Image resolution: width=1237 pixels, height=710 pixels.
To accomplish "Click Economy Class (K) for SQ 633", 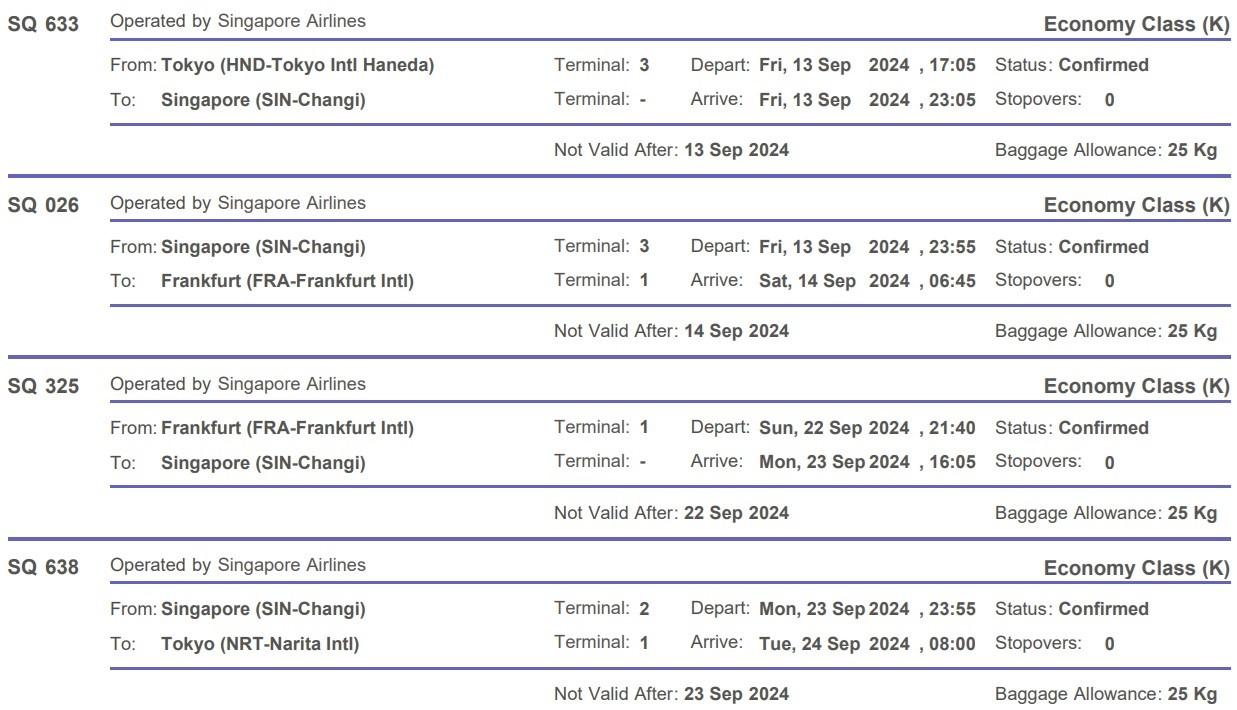I will 1136,25.
